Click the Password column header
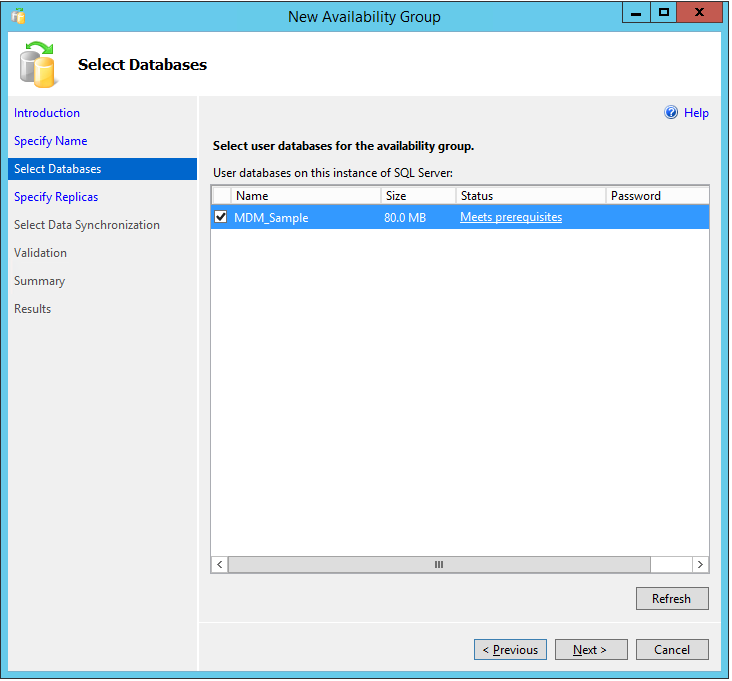 (657, 196)
